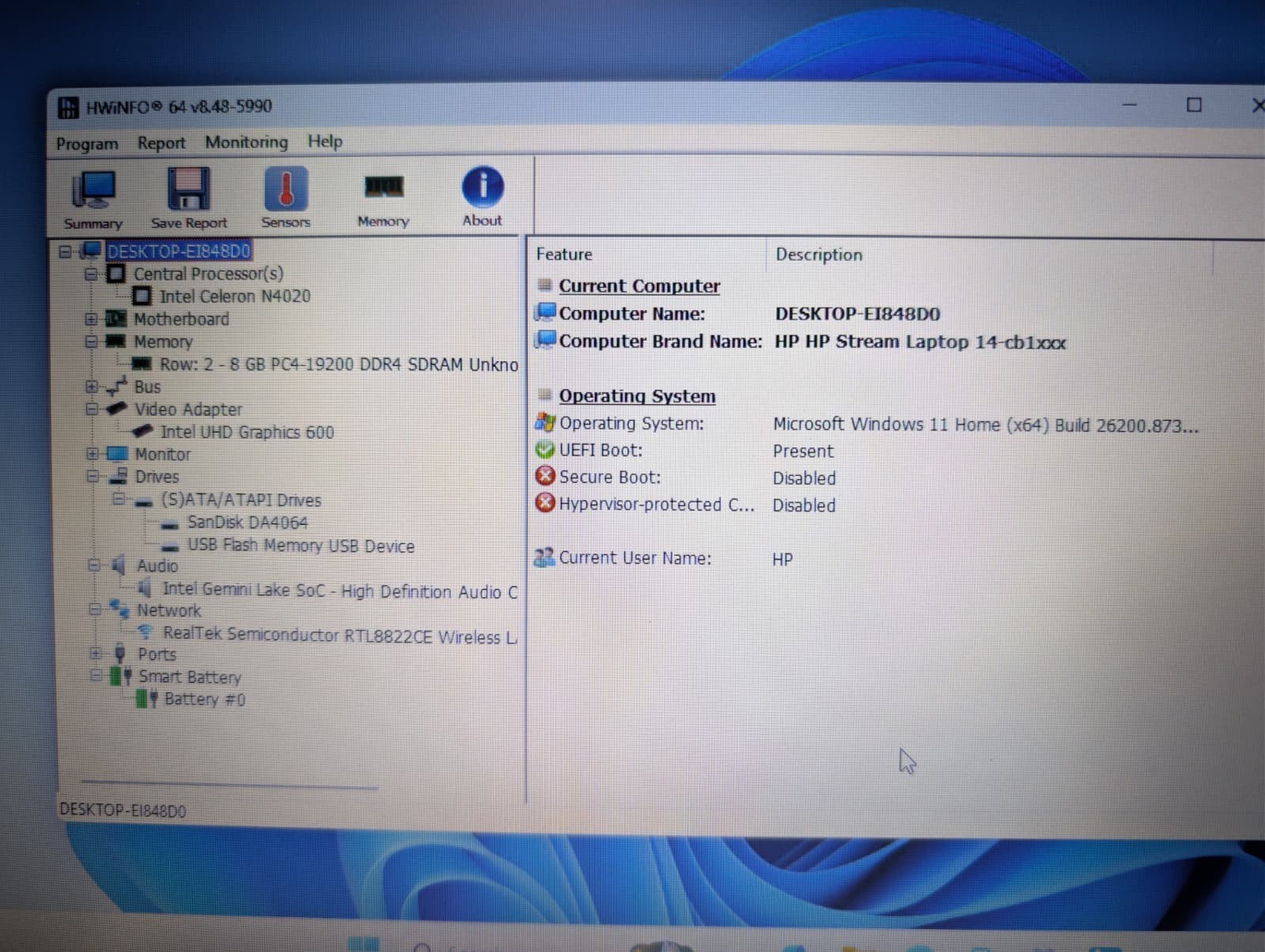The image size is (1265, 952).
Task: Collapse the DESKTOP-EI848D0 root node
Action: click(x=66, y=252)
